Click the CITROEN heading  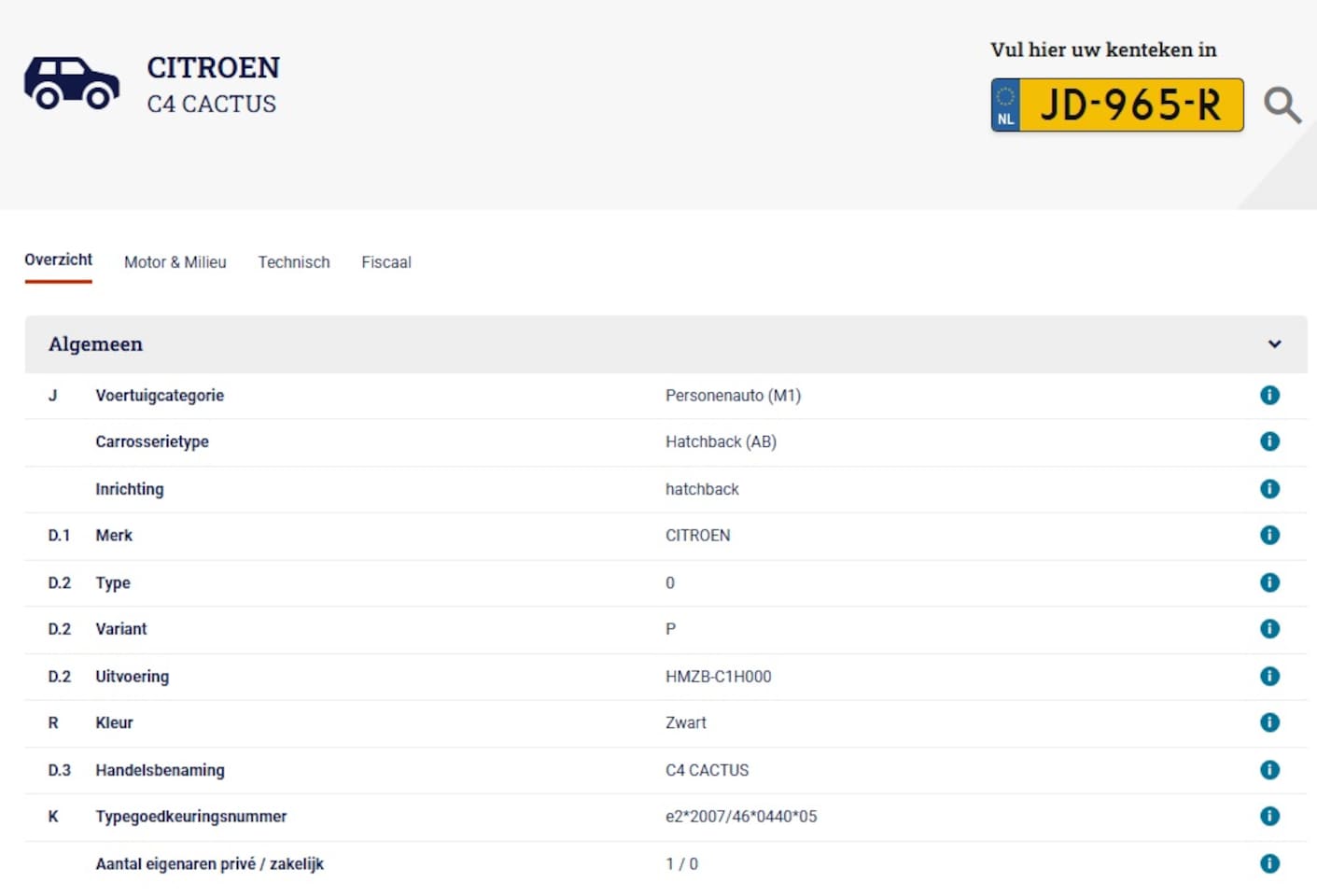coord(213,67)
